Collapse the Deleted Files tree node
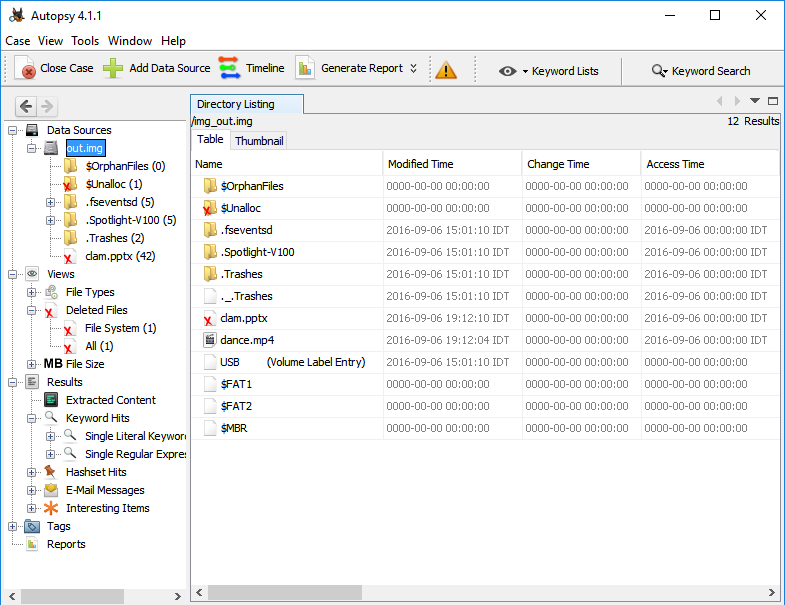The width and height of the screenshot is (785, 605). (x=31, y=310)
